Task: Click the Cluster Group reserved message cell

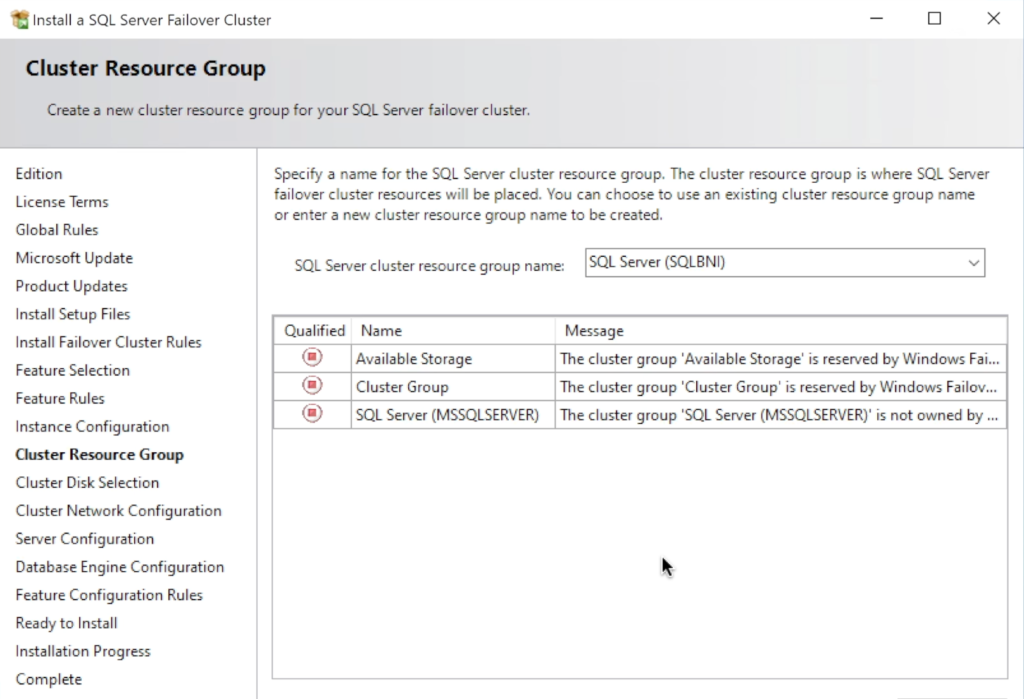Action: point(781,387)
